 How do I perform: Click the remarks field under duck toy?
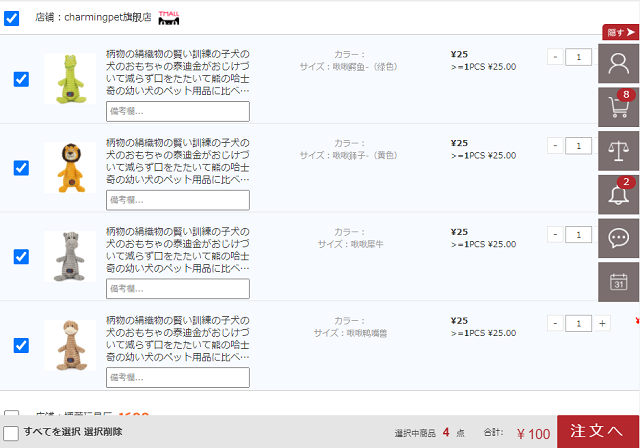tap(178, 377)
